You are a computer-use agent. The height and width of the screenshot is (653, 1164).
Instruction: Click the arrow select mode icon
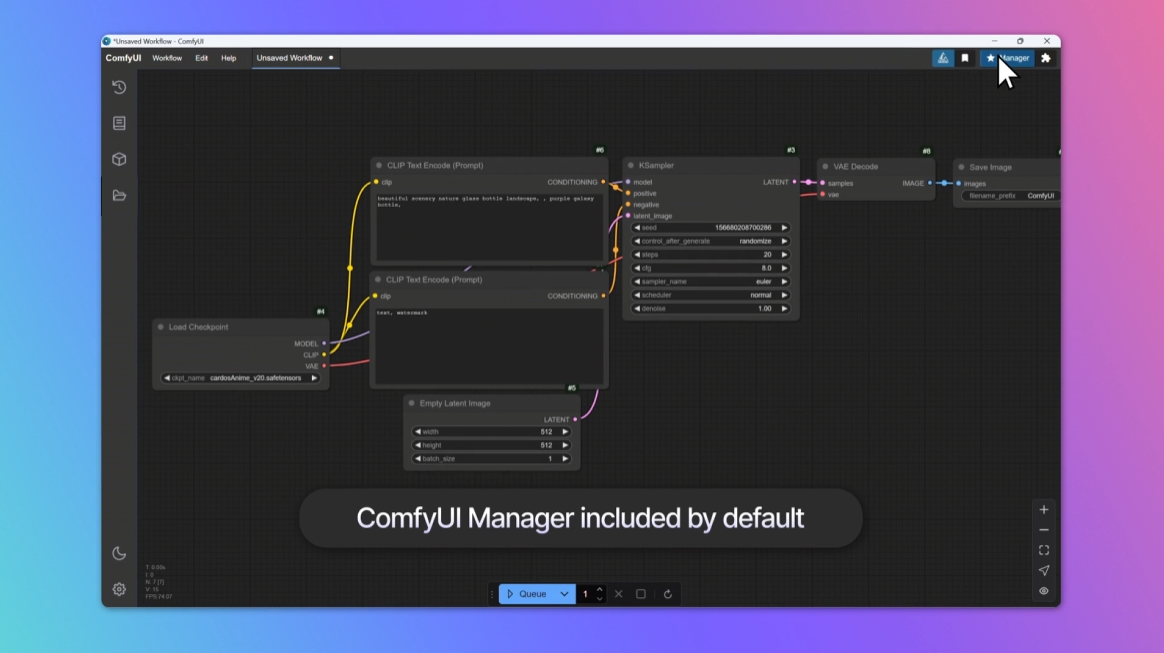coord(1044,571)
